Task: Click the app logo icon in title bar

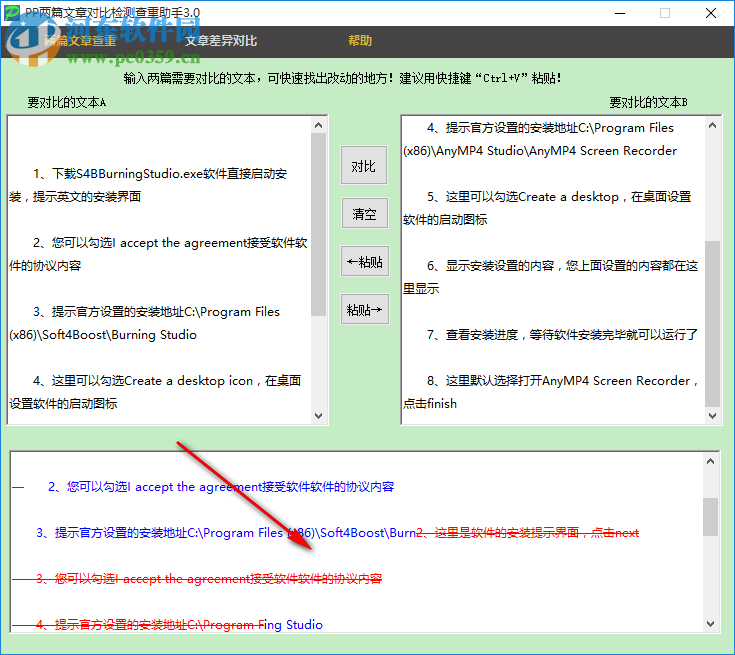Action: (11, 12)
